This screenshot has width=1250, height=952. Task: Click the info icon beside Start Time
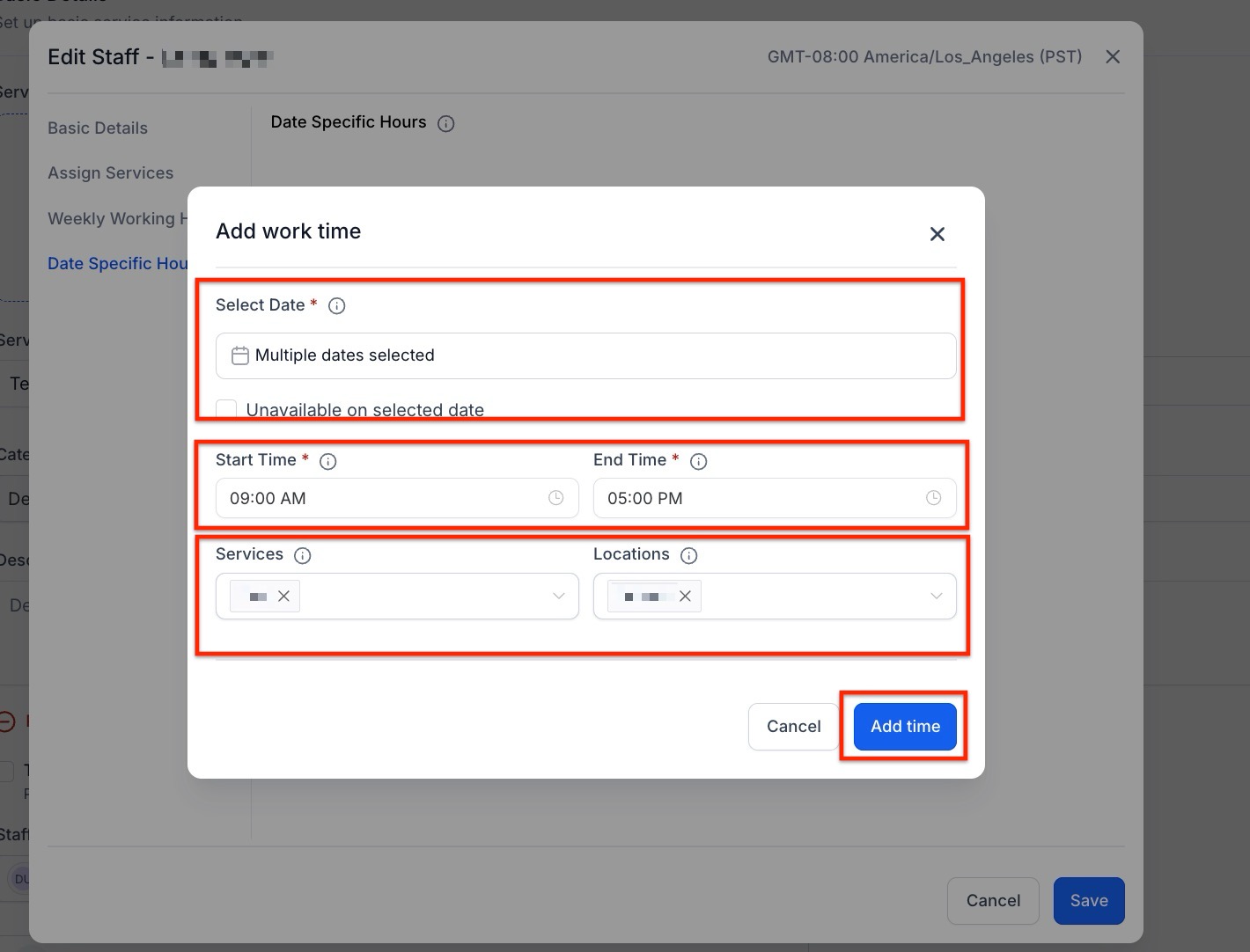point(327,461)
